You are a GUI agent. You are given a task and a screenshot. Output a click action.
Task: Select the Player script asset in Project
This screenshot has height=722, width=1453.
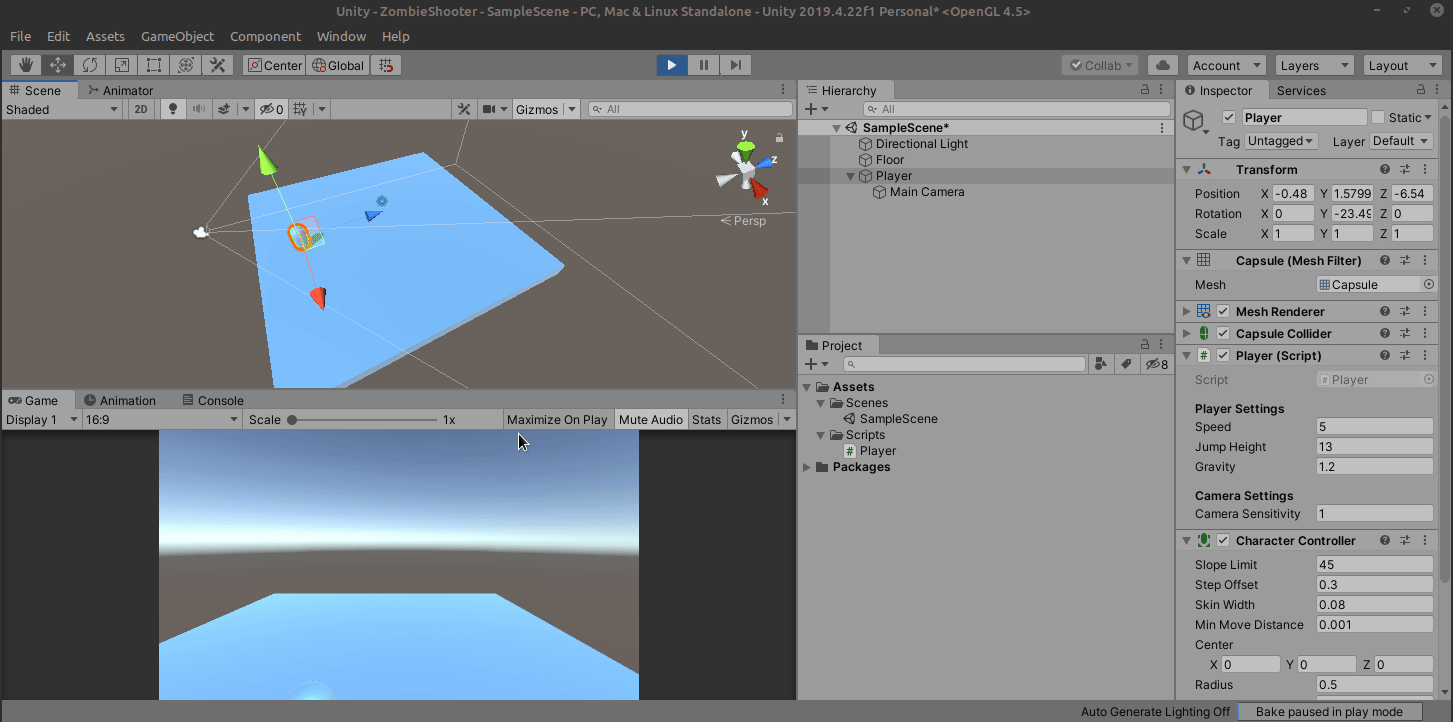coord(870,451)
